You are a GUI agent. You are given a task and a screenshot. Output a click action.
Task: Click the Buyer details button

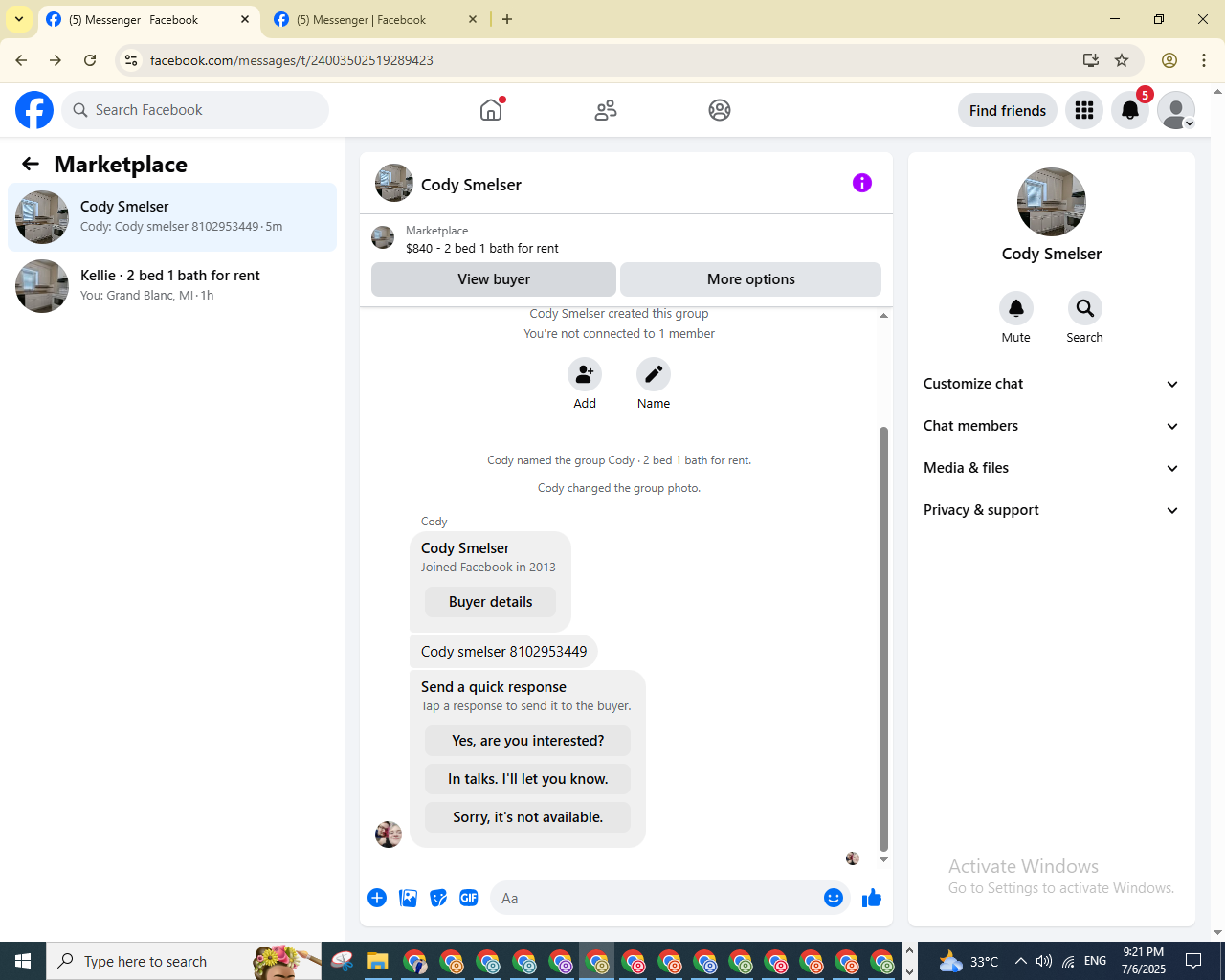coord(490,602)
